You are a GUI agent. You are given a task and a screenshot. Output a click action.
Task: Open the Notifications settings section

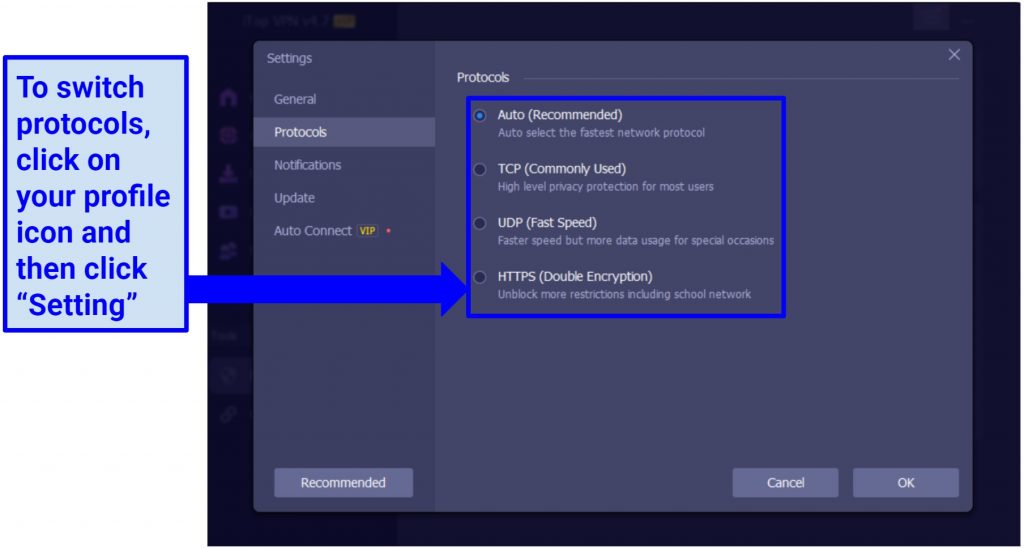[x=344, y=165]
